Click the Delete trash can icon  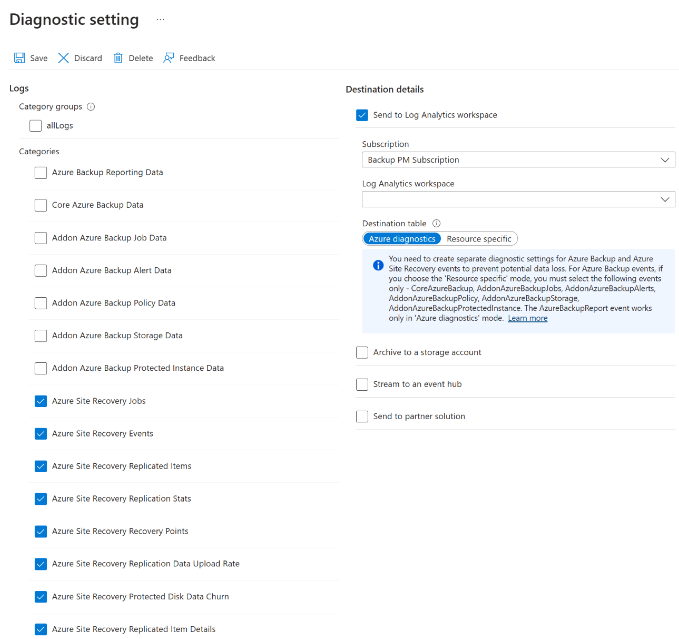click(118, 58)
